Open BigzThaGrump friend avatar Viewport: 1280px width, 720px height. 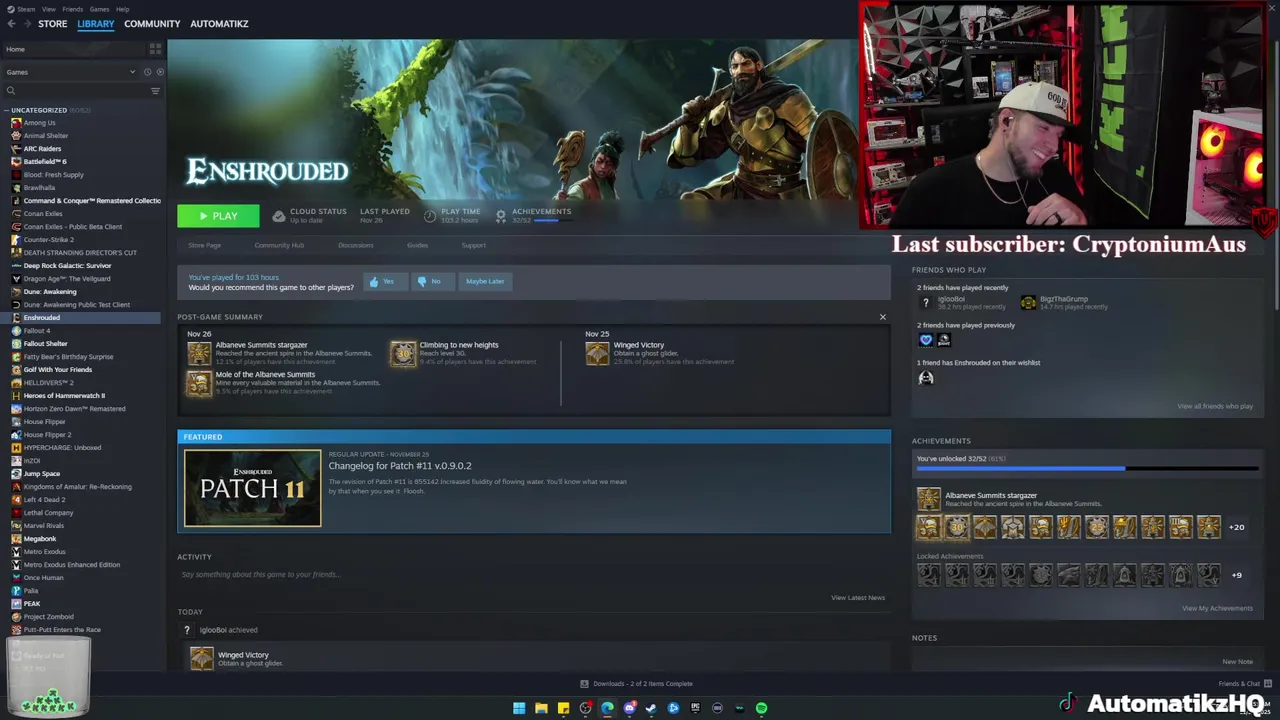coord(1028,303)
